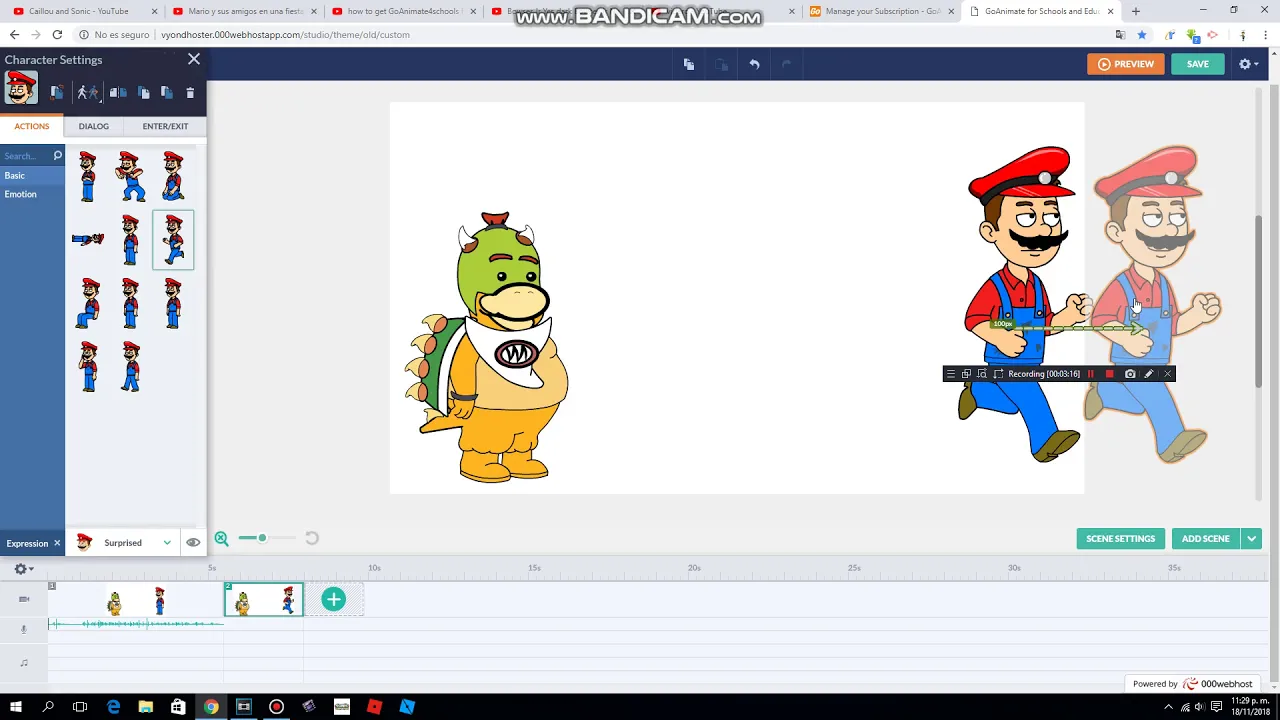Switch to the ACTIONS tab
This screenshot has width=1280, height=720.
[x=31, y=126]
